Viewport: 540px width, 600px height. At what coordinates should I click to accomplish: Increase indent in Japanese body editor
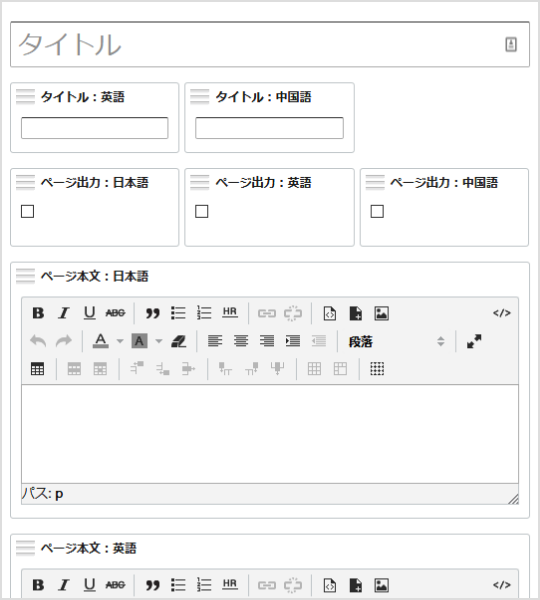293,341
